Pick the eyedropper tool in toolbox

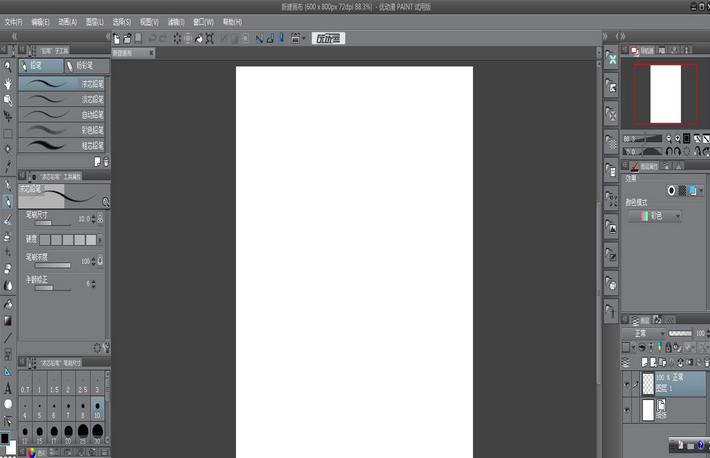pos(8,166)
